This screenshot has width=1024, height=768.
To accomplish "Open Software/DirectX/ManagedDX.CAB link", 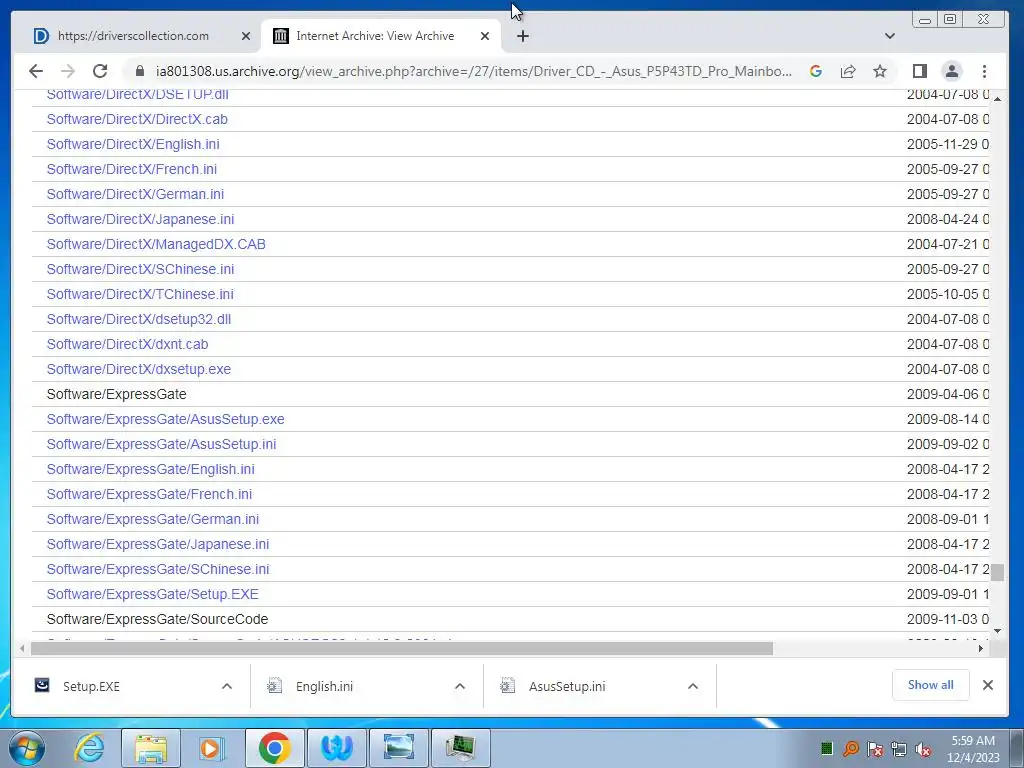I will (156, 244).
